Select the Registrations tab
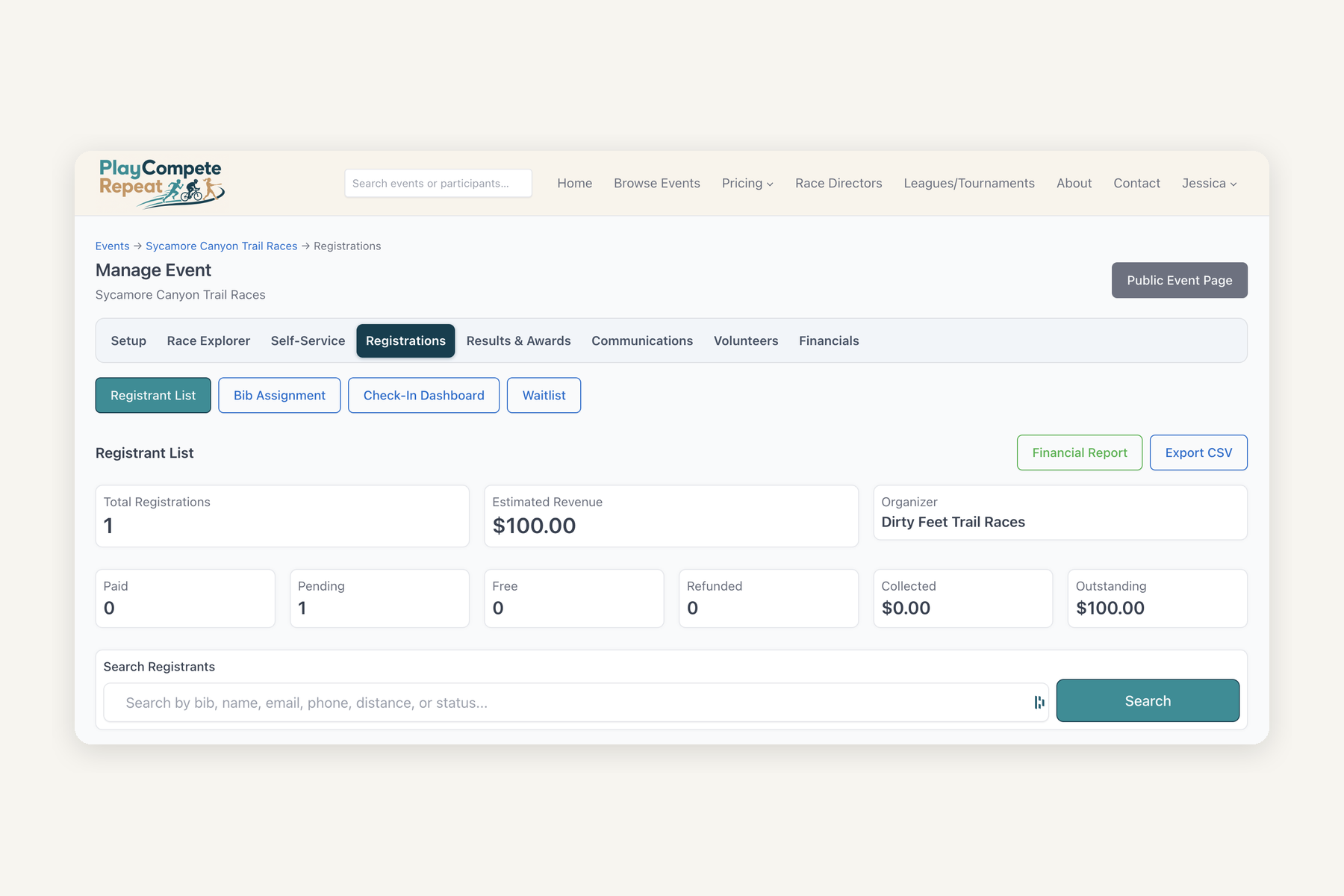This screenshot has height=896, width=1344. (x=405, y=340)
